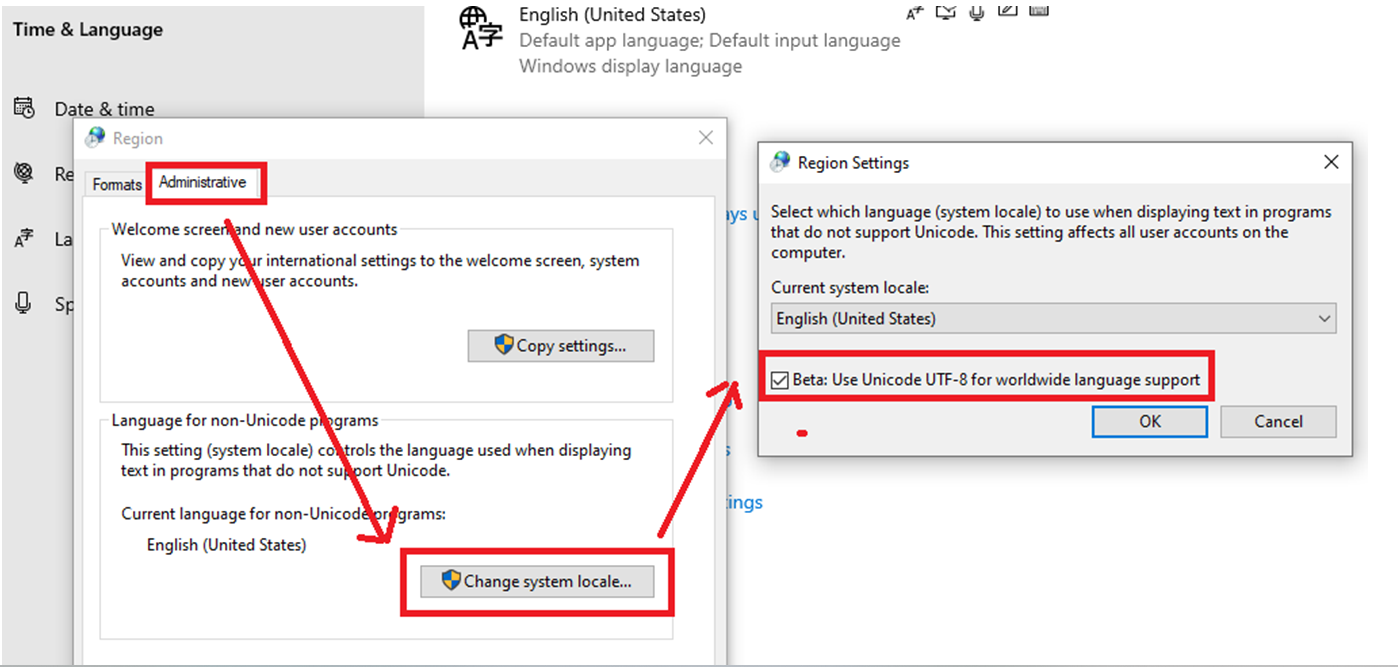Select the Language icon in sidebar
This screenshot has height=667, width=1398.
click(x=24, y=239)
